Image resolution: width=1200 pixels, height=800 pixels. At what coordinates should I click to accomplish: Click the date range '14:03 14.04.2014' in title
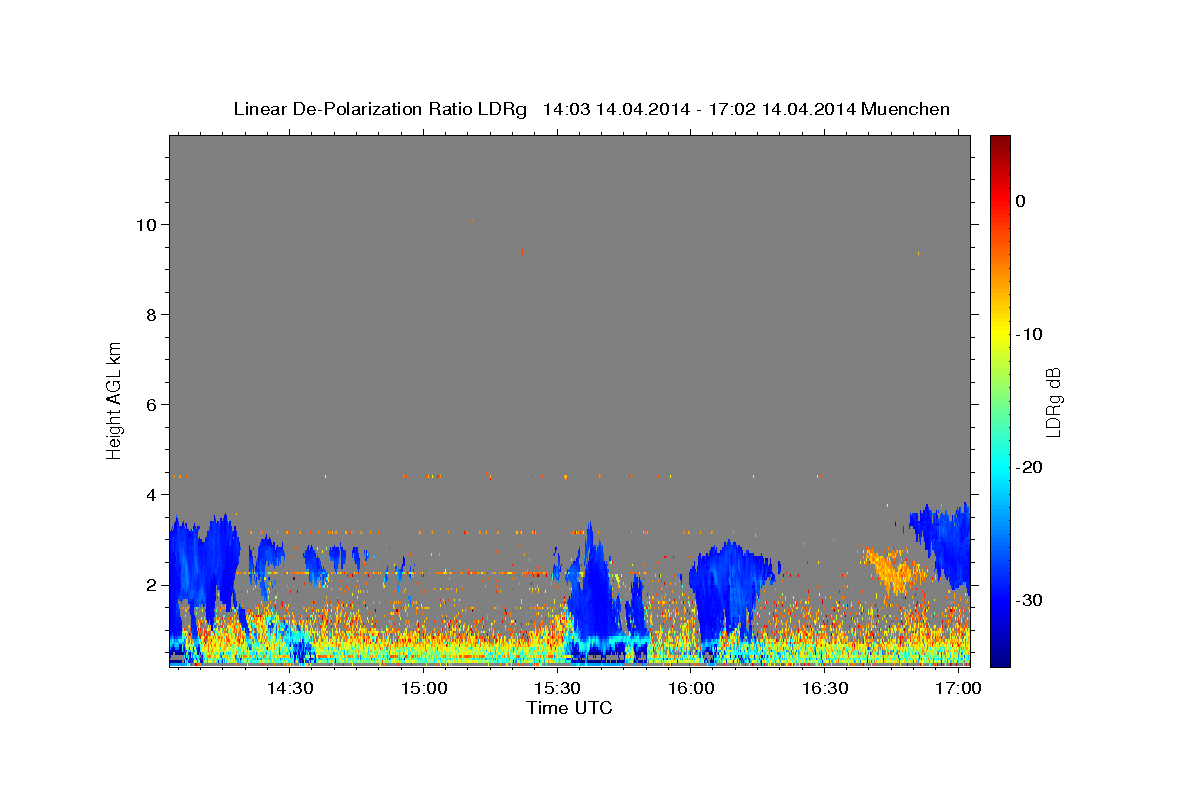pos(615,109)
